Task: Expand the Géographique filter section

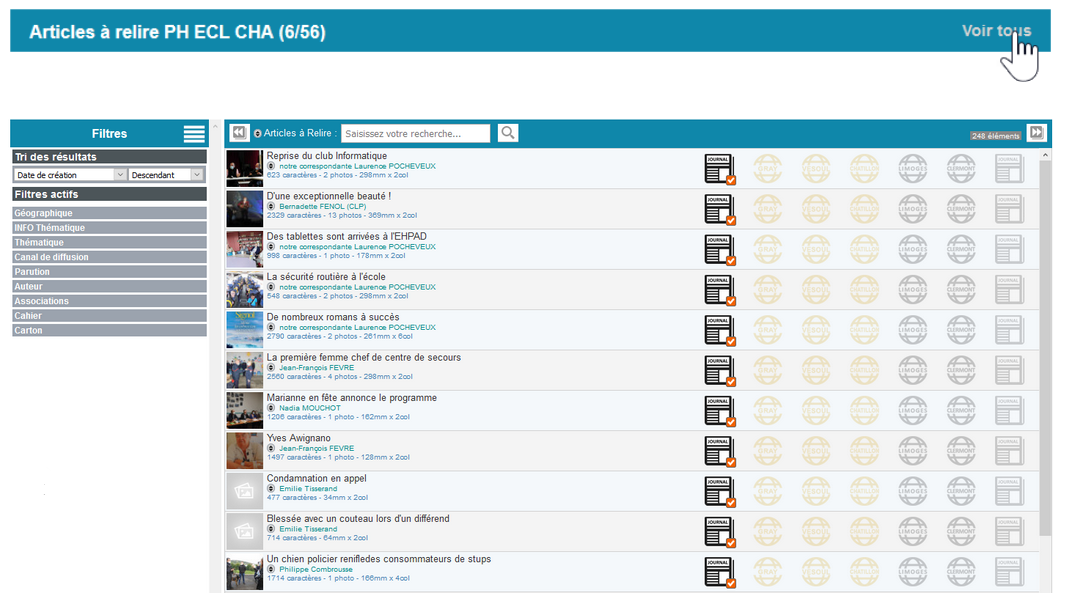Action: pyautogui.click(x=109, y=213)
